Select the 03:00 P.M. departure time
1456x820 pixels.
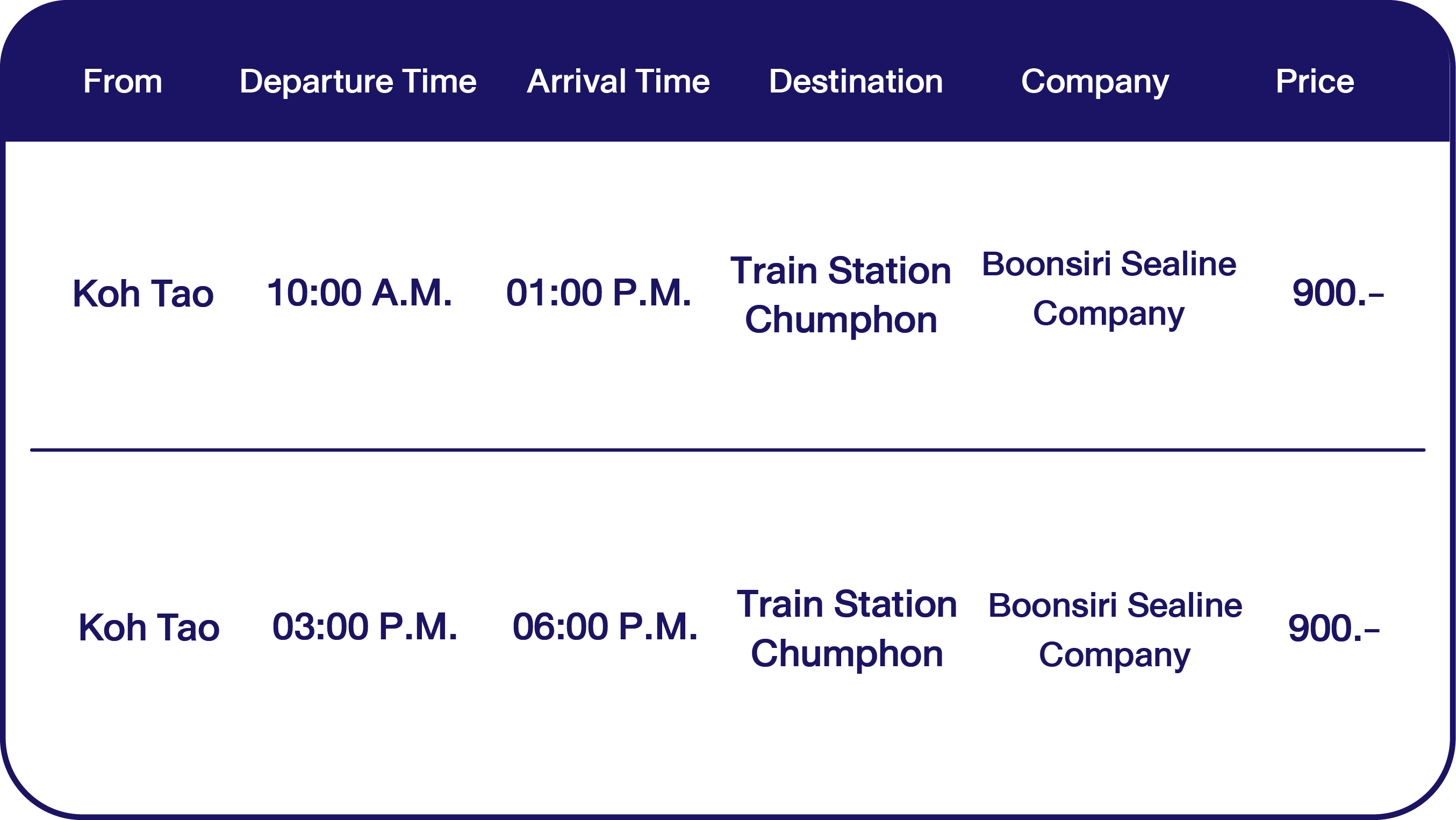pyautogui.click(x=365, y=626)
